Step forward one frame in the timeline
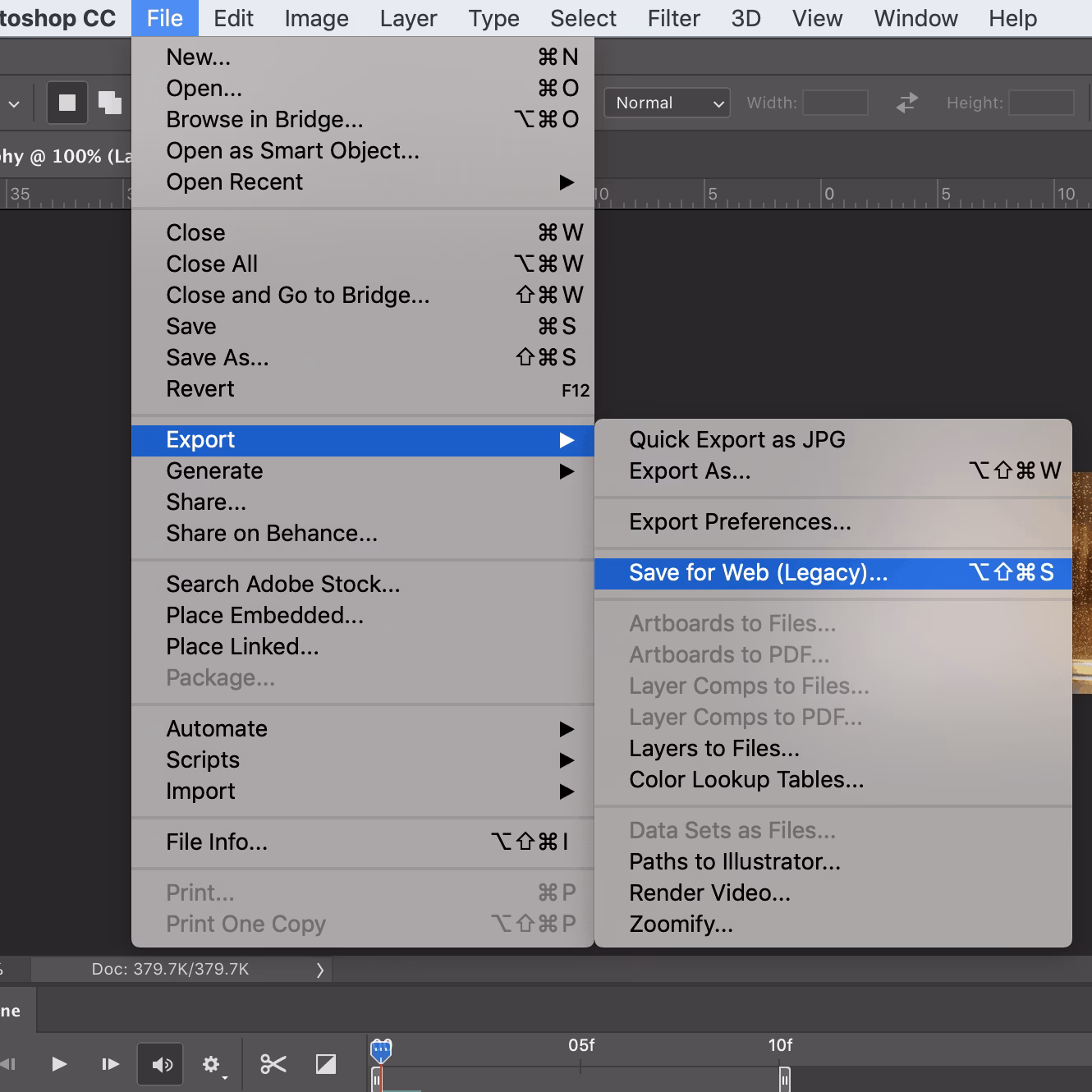This screenshot has width=1092, height=1092. [111, 1064]
